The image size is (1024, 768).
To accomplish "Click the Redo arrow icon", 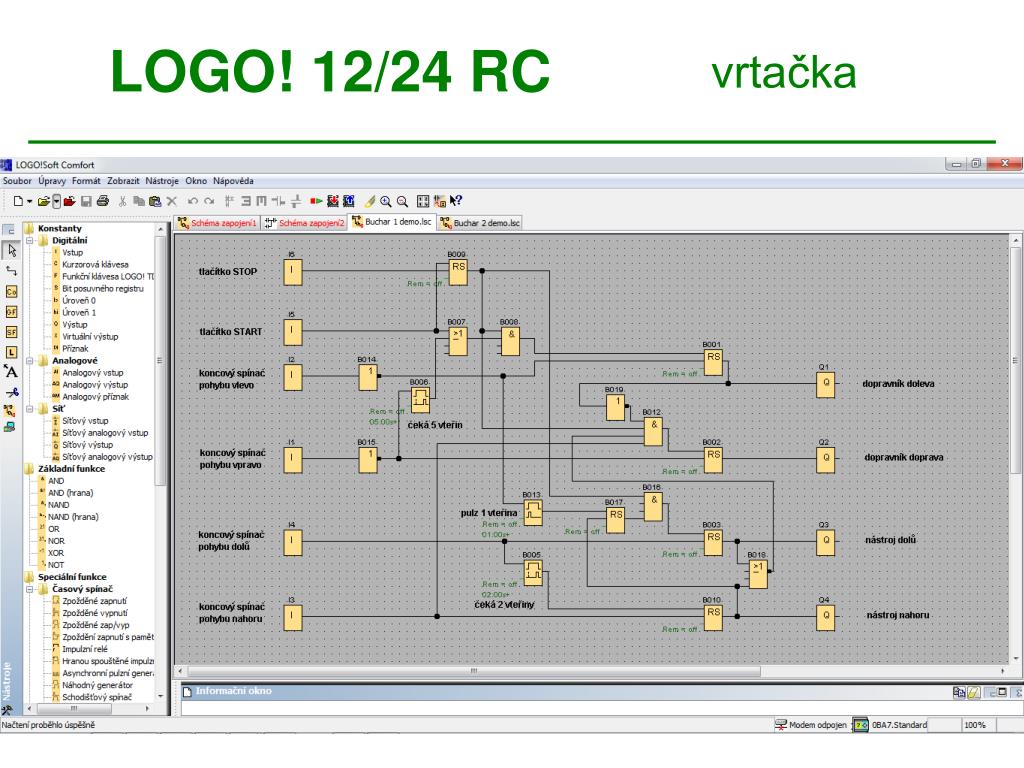I will tap(209, 201).
